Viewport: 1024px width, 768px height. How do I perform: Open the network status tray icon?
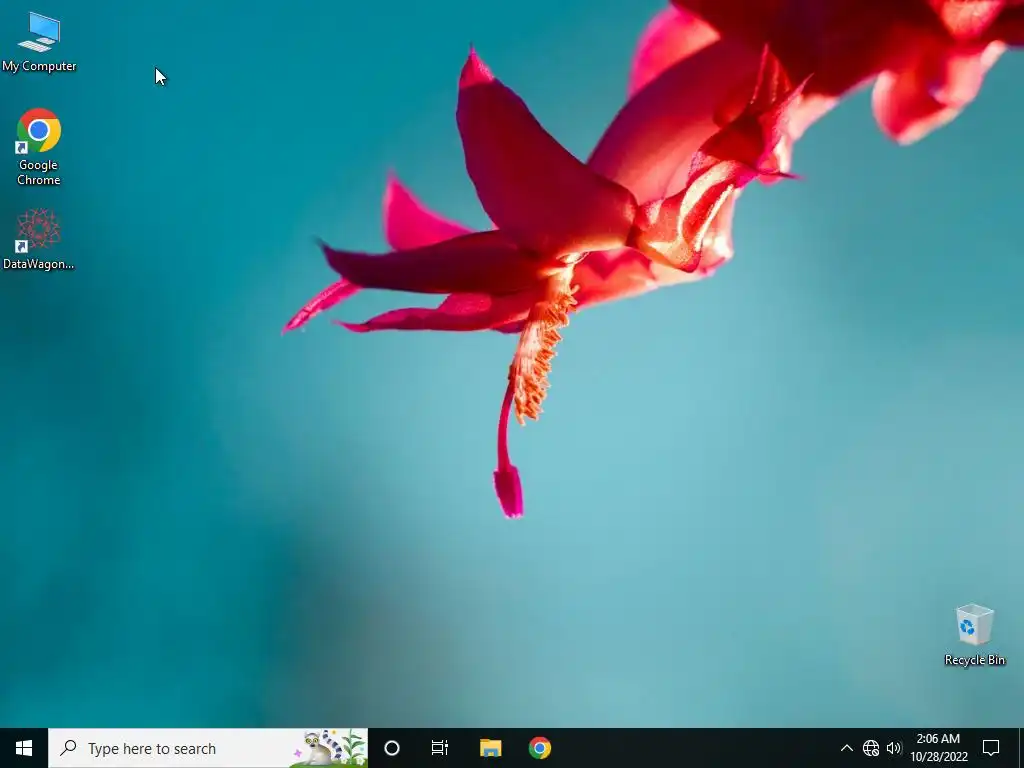coord(871,748)
